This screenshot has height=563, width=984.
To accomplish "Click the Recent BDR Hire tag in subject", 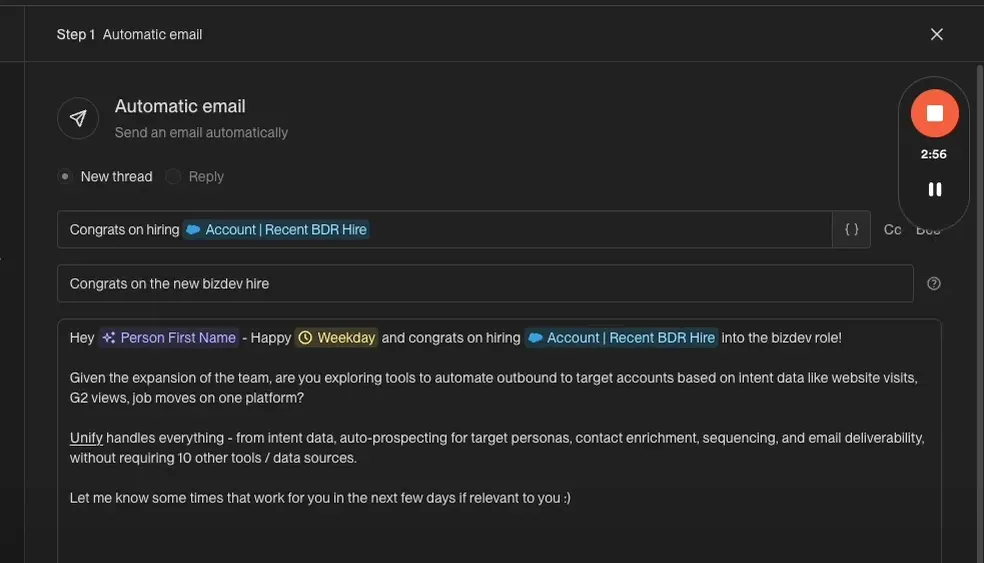I will [277, 230].
